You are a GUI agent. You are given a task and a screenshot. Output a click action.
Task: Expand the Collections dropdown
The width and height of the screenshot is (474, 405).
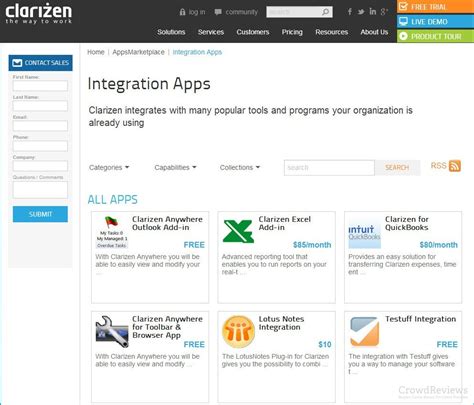coord(240,167)
